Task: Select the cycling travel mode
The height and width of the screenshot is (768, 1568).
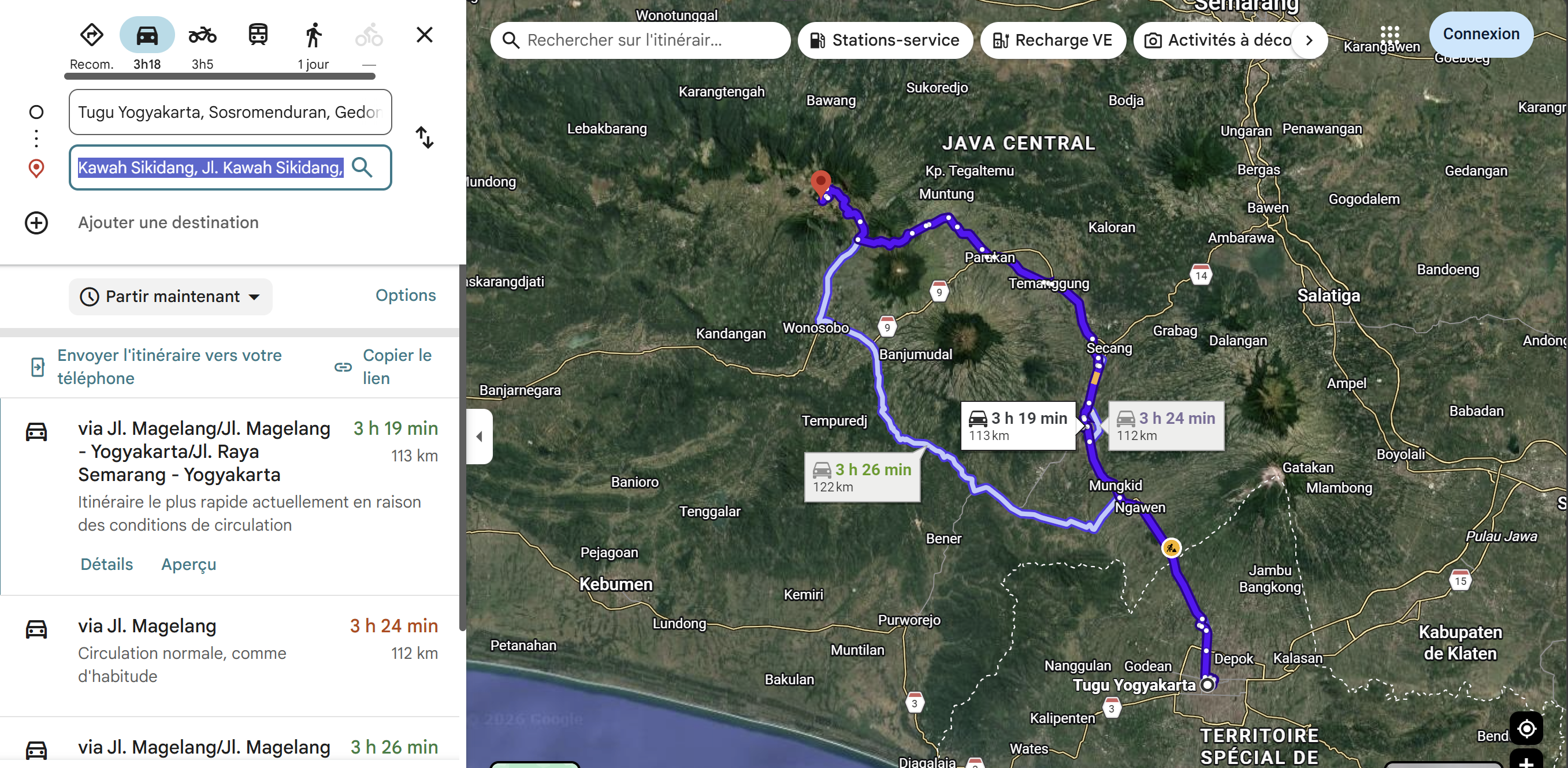Action: click(x=369, y=35)
